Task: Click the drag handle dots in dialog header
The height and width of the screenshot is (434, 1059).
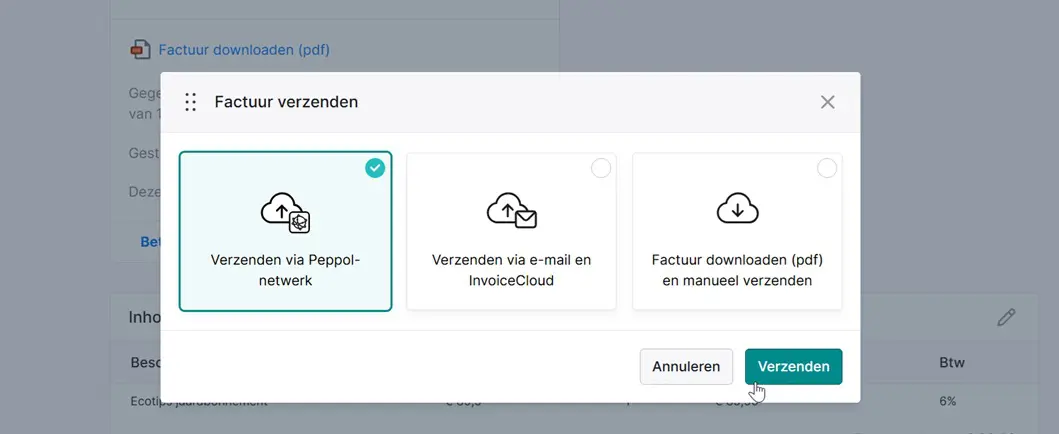Action: 190,102
